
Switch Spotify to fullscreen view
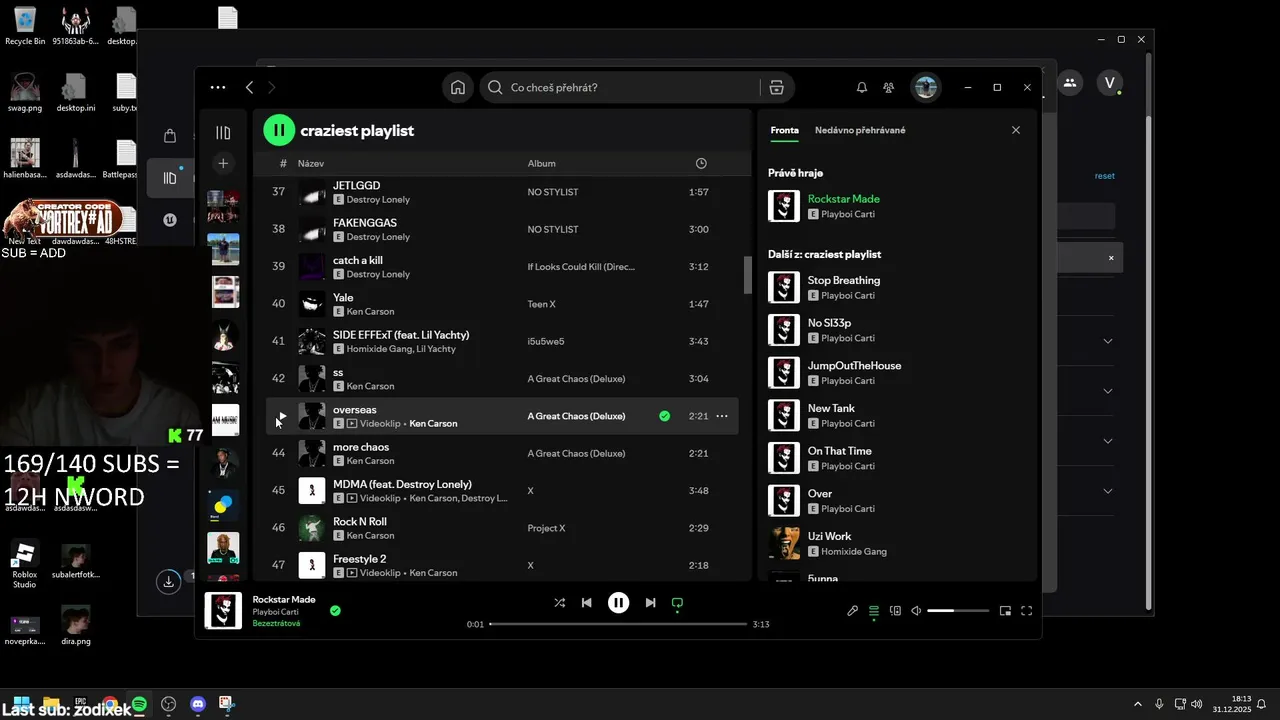pos(1026,611)
